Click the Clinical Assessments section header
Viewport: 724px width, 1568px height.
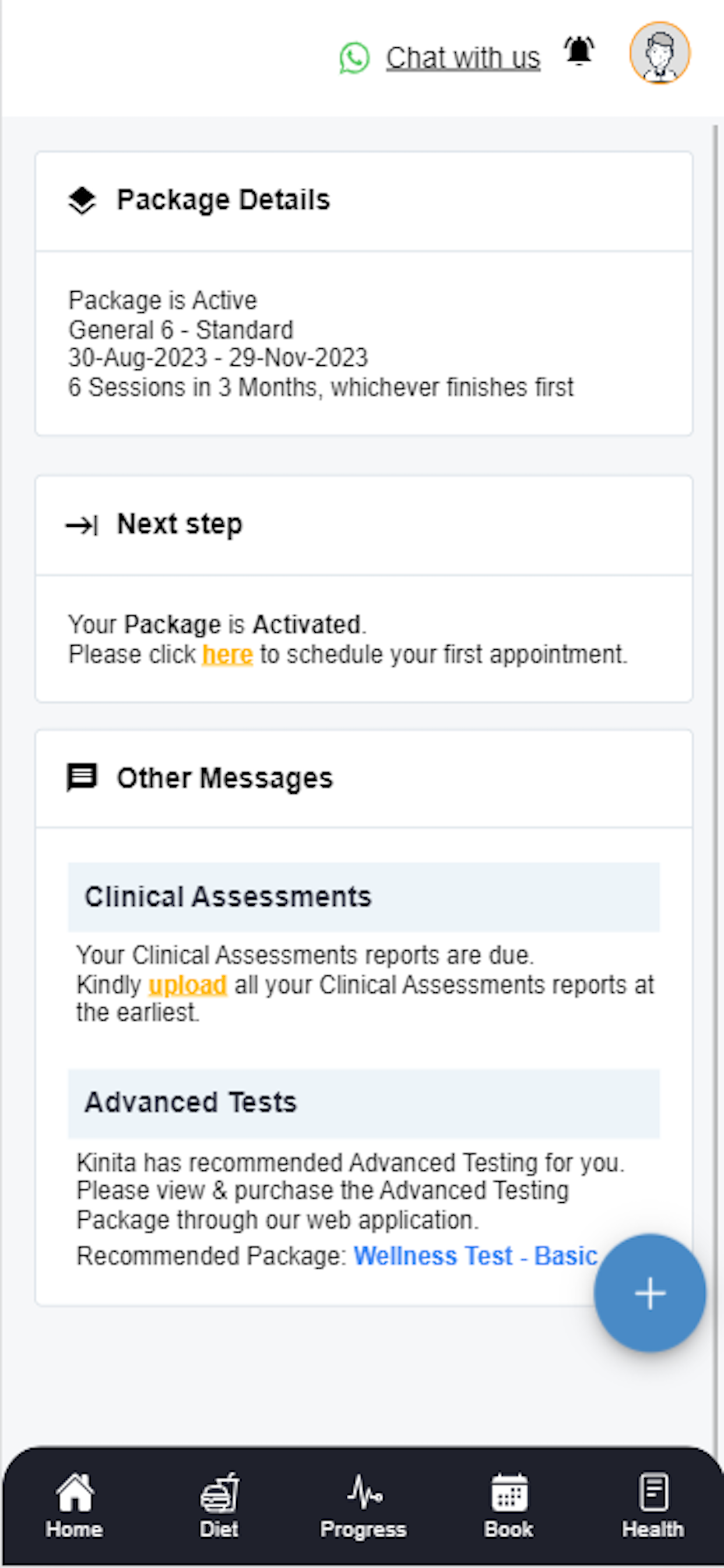[363, 897]
